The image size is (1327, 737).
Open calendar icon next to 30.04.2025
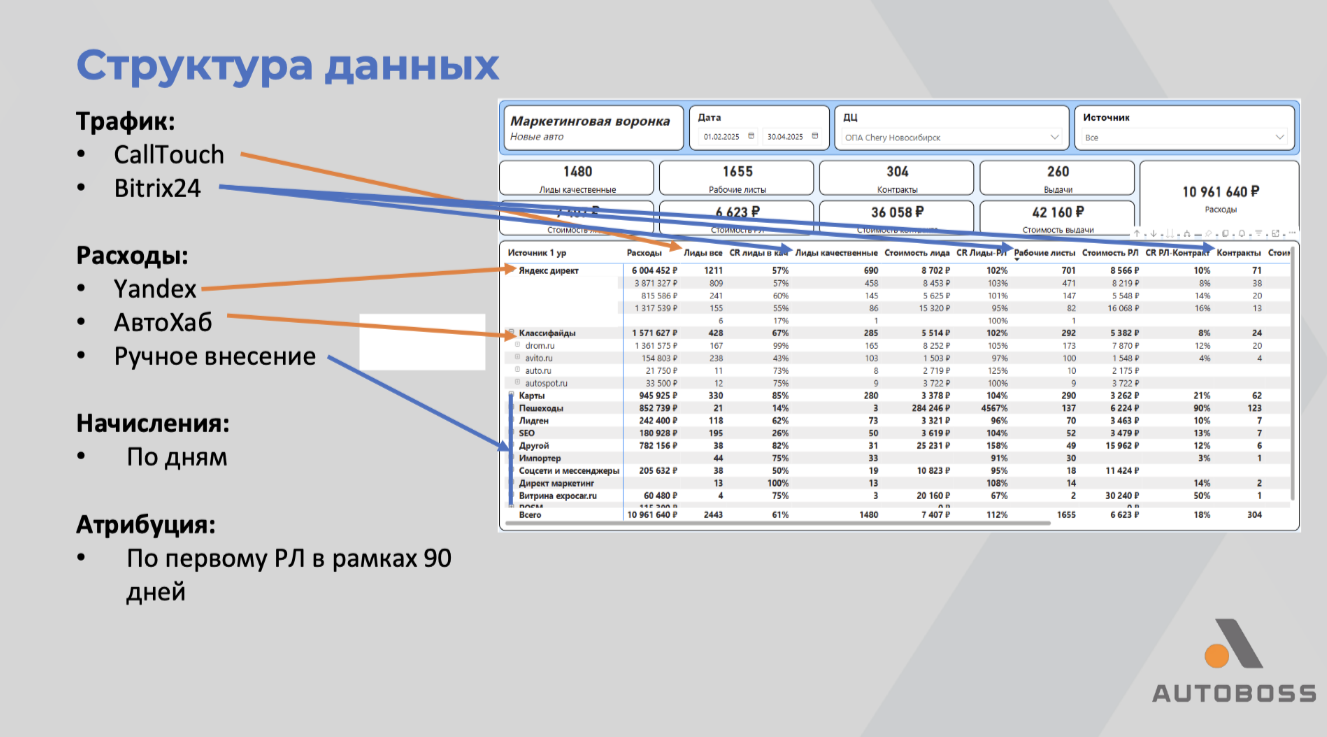pyautogui.click(x=815, y=137)
